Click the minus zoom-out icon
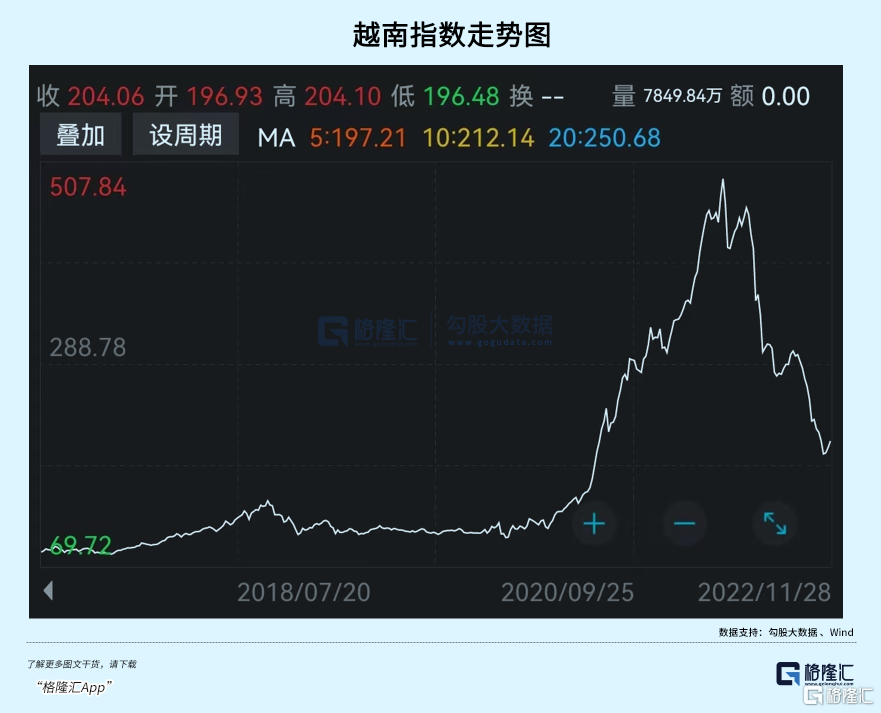The image size is (881, 713). [x=684, y=524]
